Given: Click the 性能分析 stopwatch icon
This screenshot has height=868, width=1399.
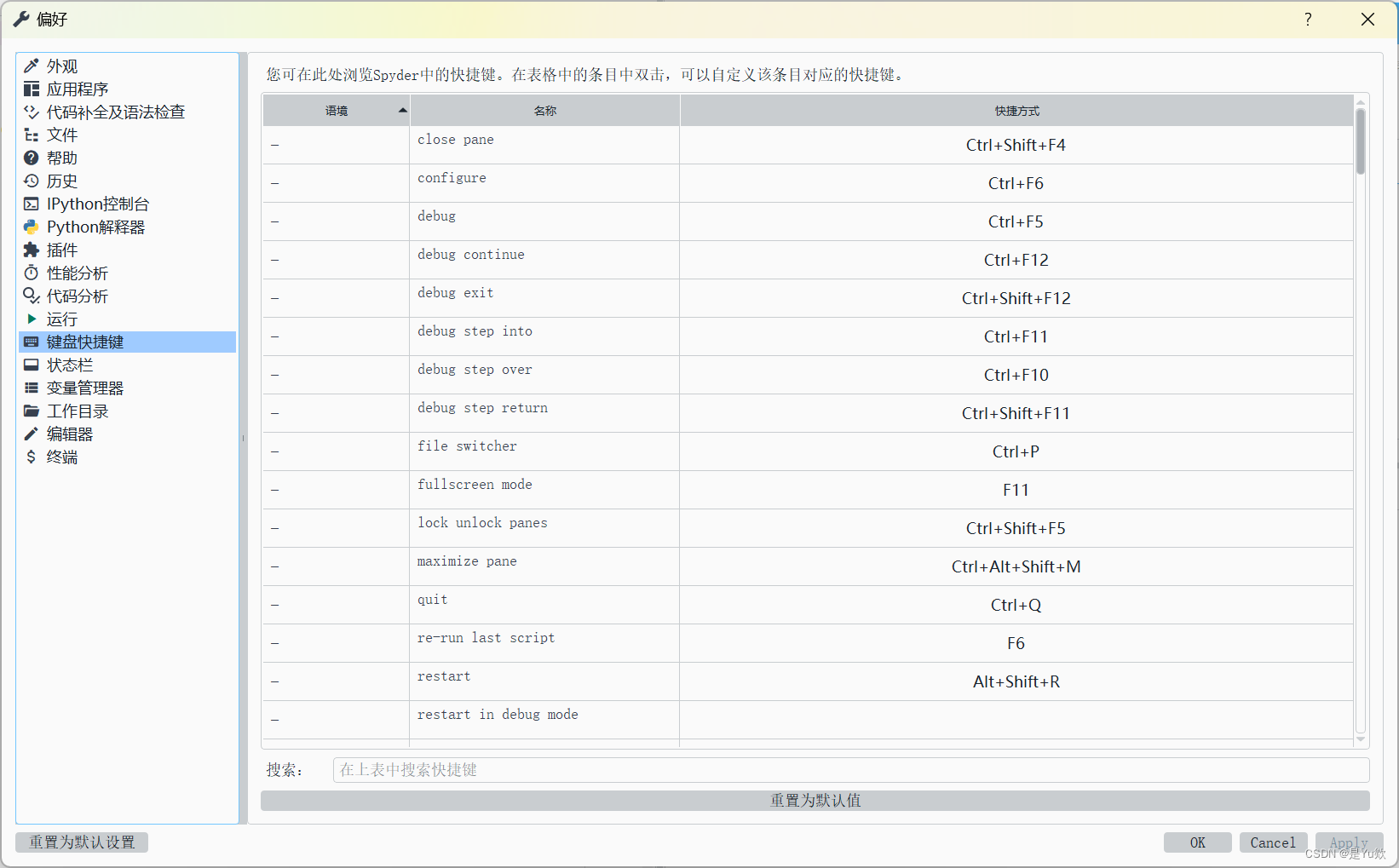Looking at the screenshot, I should [x=32, y=273].
